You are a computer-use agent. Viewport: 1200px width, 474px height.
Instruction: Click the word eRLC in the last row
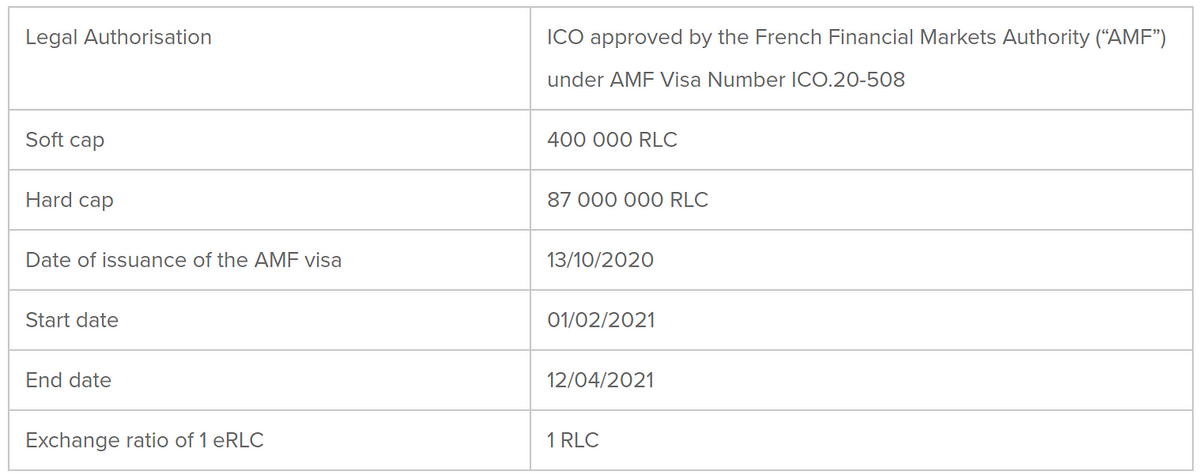240,440
